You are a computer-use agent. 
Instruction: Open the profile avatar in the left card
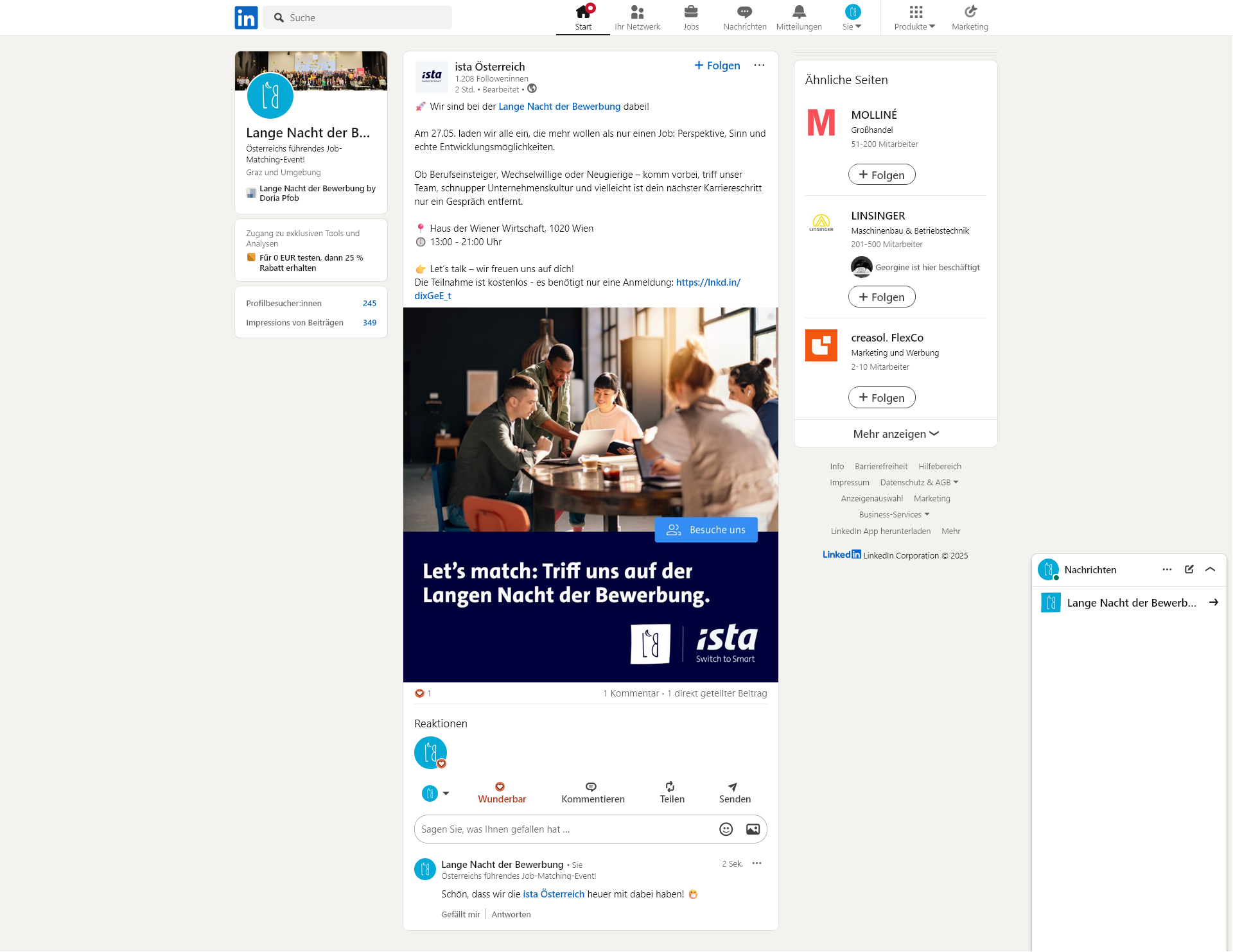[x=270, y=96]
